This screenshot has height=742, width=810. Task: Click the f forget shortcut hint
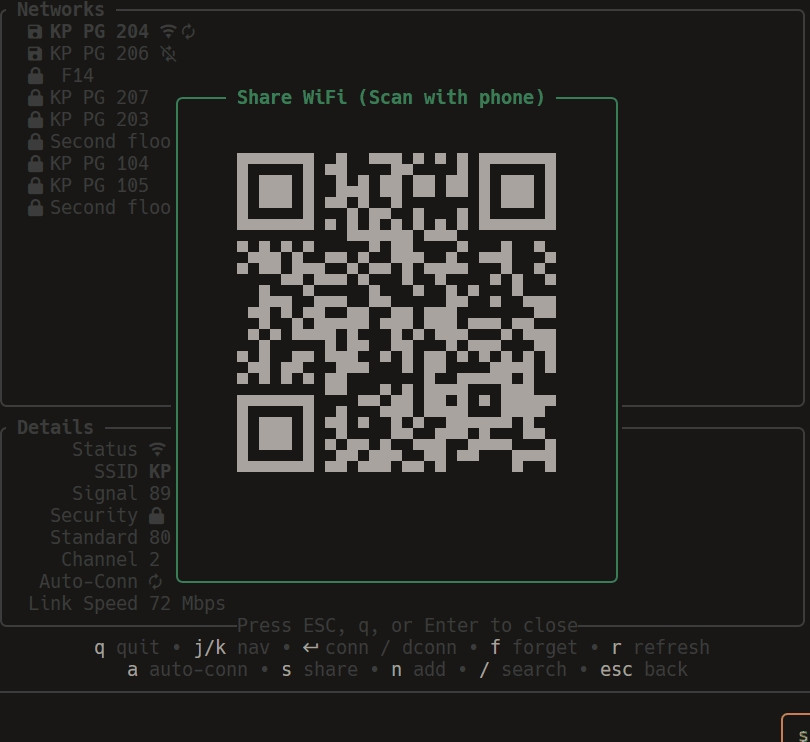pos(534,647)
